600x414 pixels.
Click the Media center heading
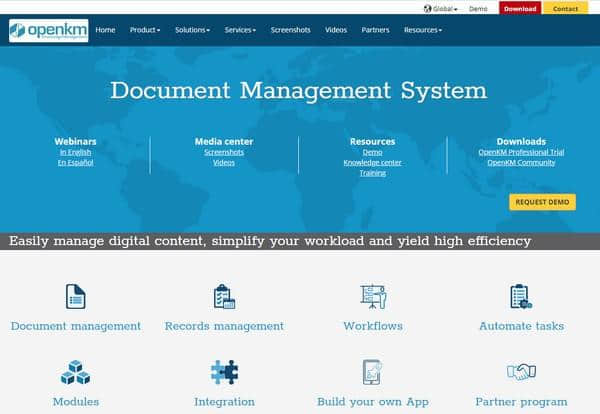pyautogui.click(x=224, y=142)
